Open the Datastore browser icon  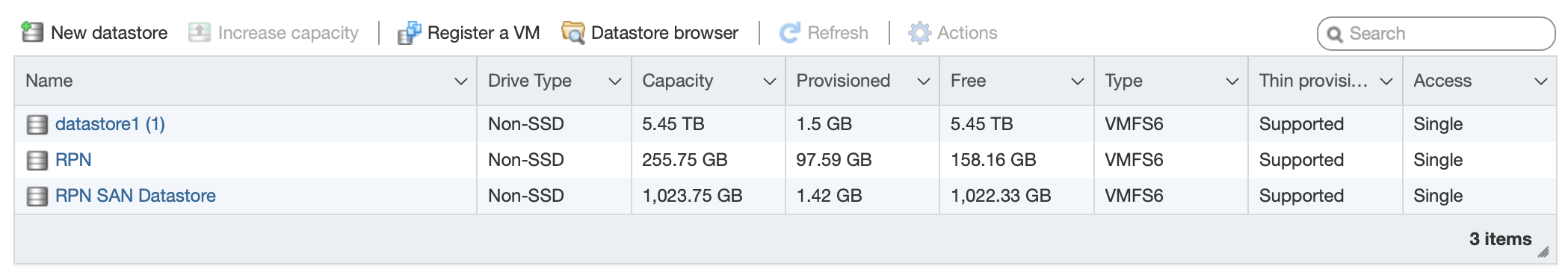coord(573,33)
